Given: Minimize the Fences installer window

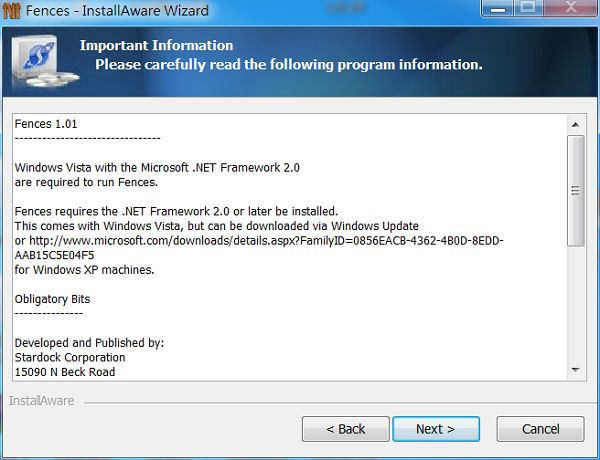Looking at the screenshot, I should point(497,9).
